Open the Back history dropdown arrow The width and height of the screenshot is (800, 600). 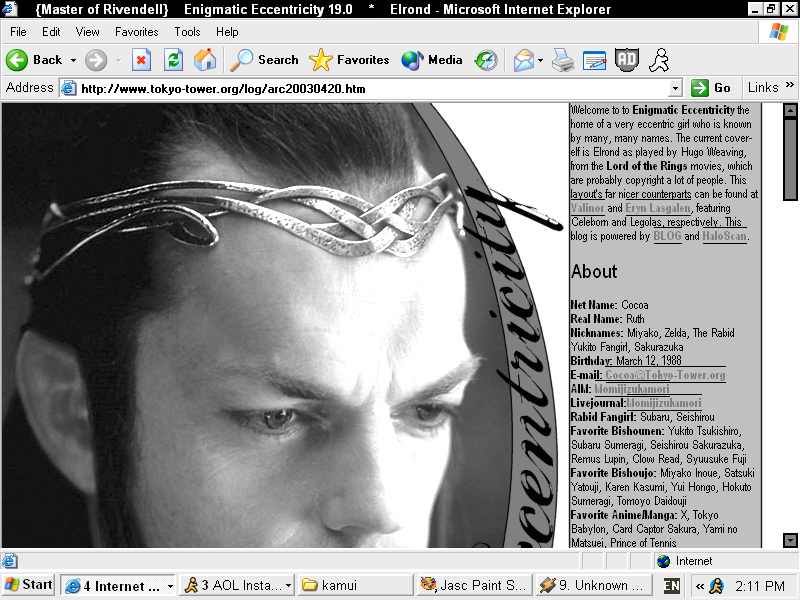tap(73, 60)
